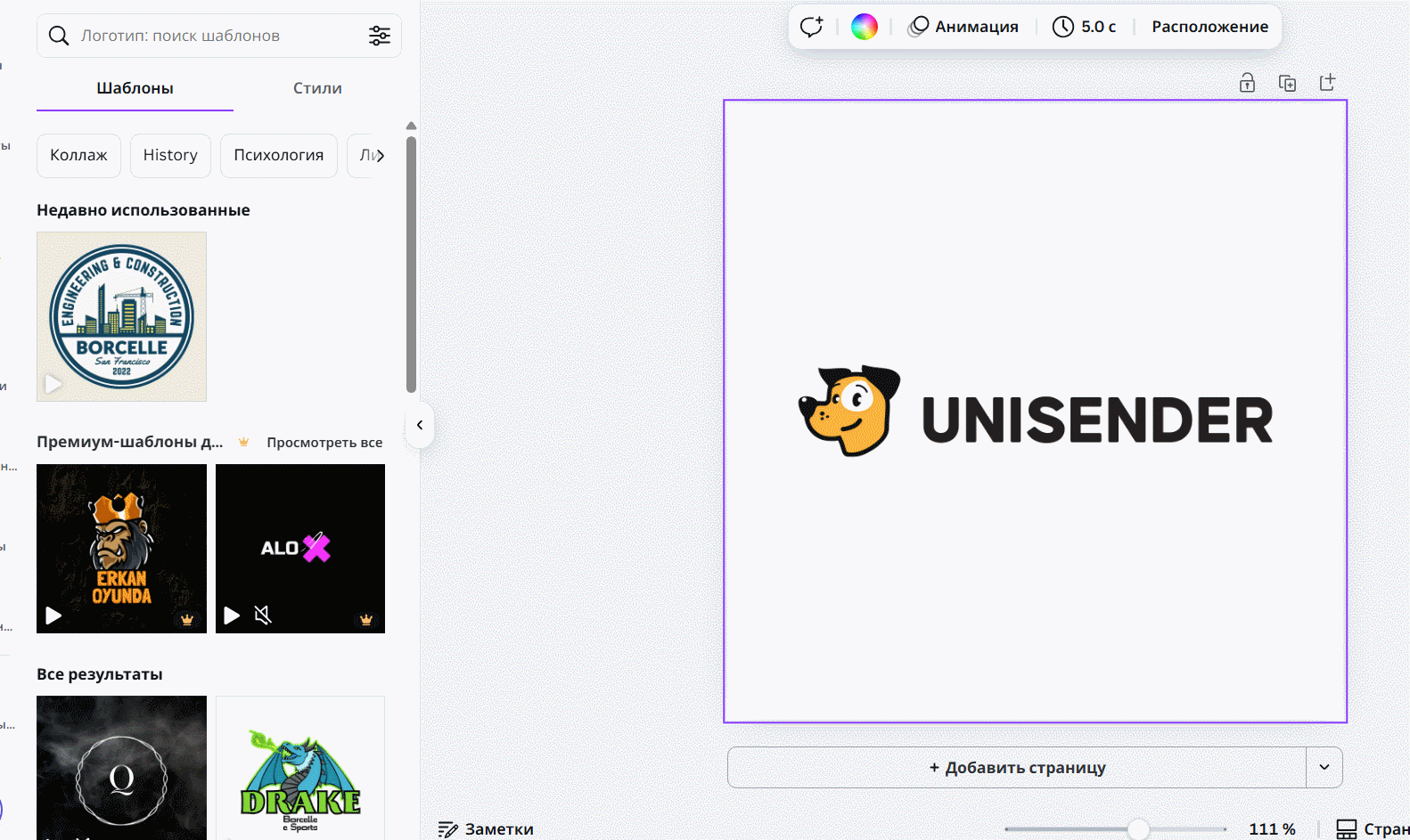Click the lock page icon
1410x840 pixels.
coord(1247,83)
